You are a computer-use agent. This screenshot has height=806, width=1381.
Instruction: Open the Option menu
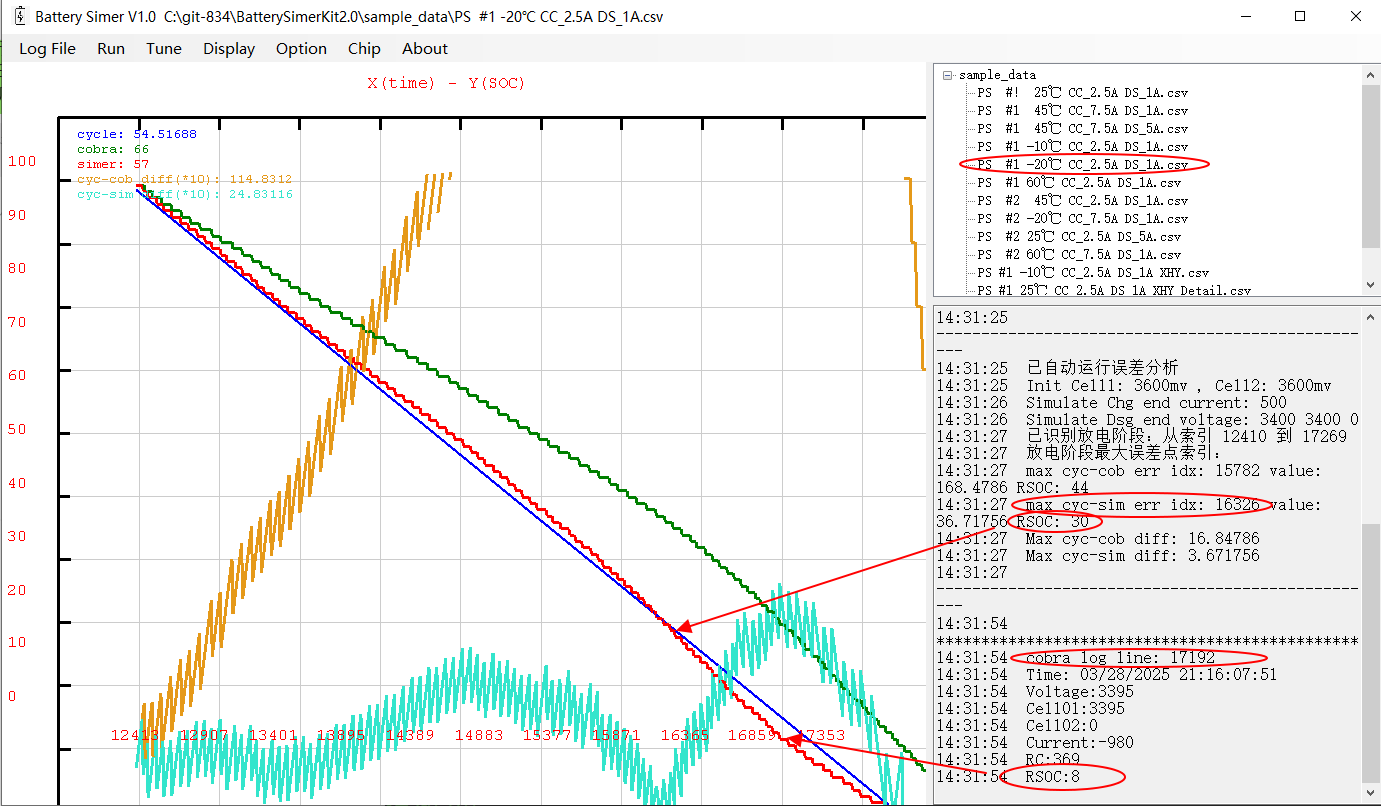(301, 48)
